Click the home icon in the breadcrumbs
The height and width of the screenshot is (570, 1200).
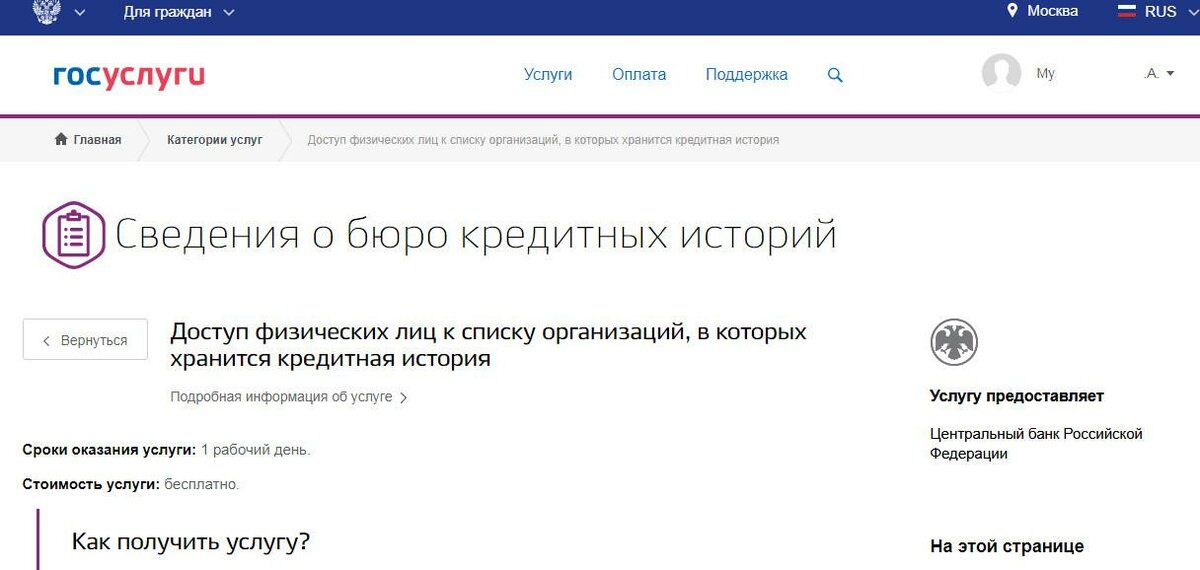61,139
